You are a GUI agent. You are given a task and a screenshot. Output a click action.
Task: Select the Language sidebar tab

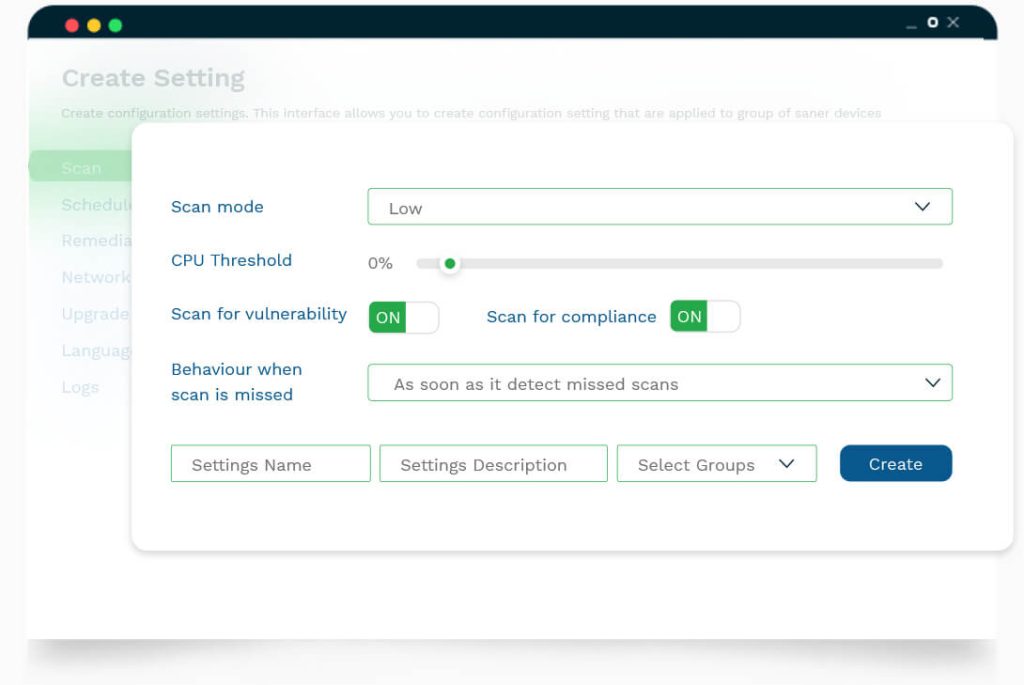click(97, 351)
